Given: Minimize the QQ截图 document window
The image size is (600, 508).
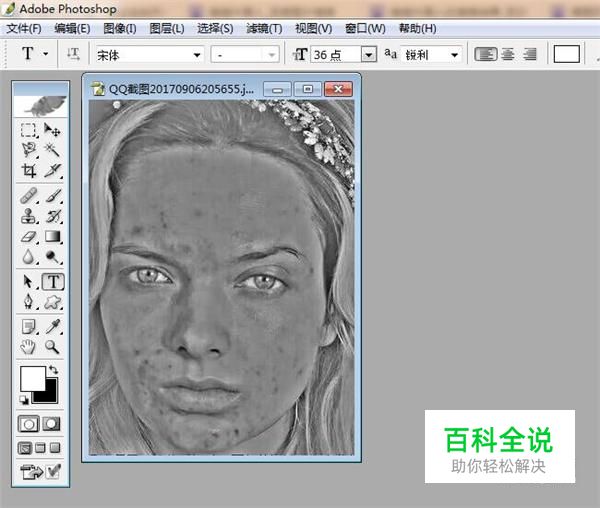Looking at the screenshot, I should tap(278, 89).
